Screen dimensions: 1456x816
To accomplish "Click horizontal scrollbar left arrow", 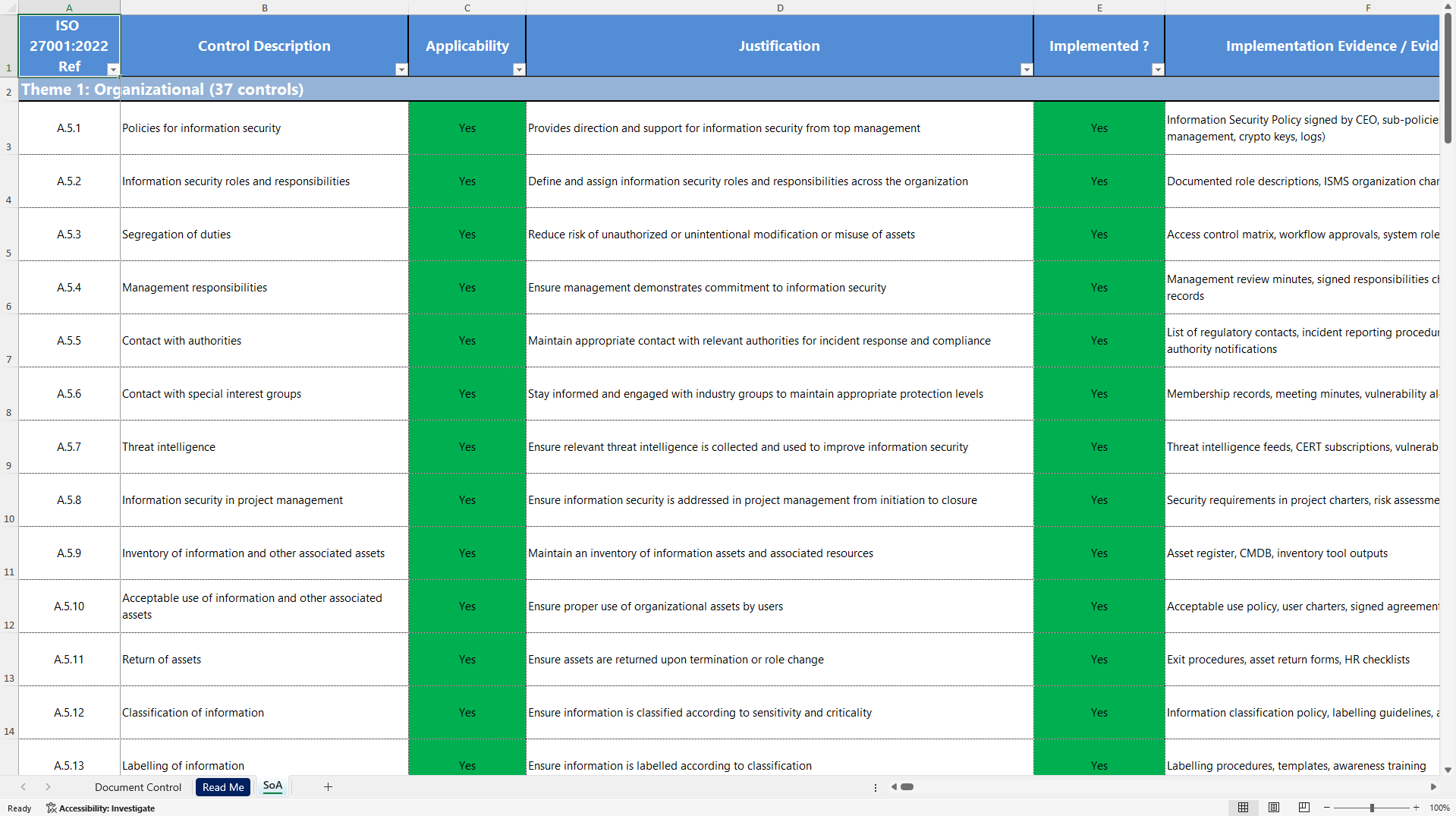I will pos(894,787).
